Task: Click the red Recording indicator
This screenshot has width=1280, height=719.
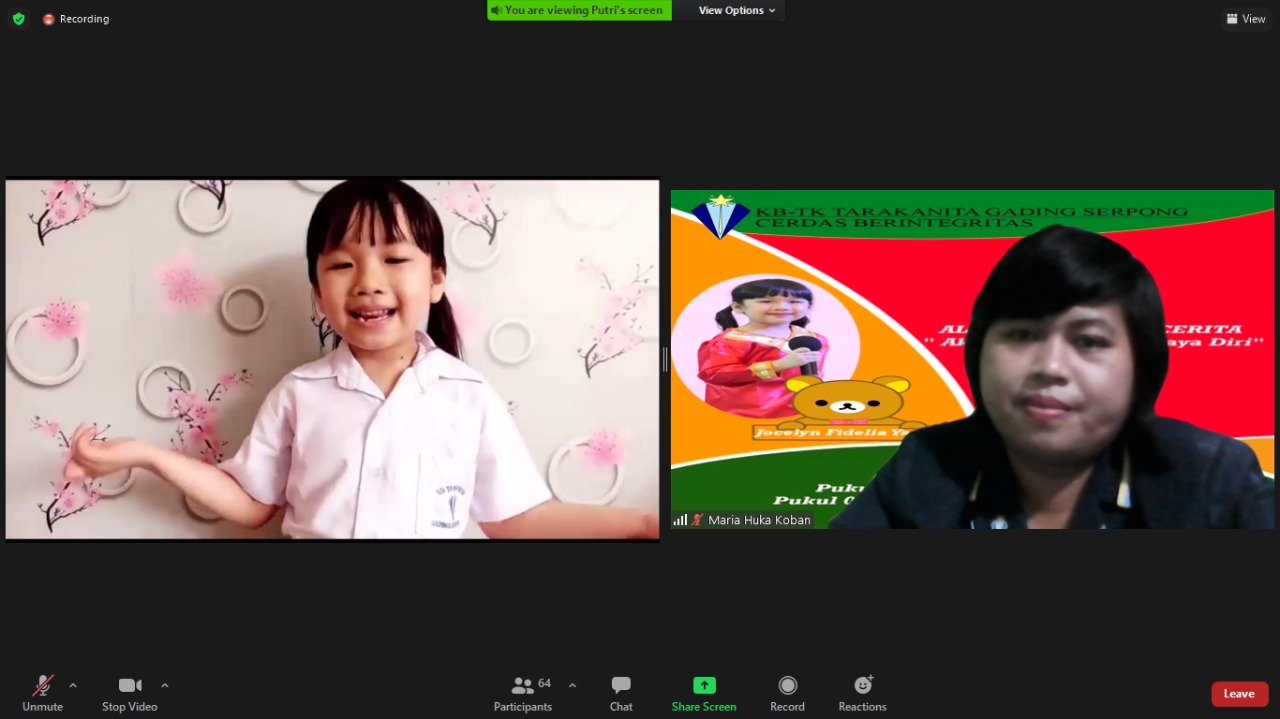Action: pos(76,19)
